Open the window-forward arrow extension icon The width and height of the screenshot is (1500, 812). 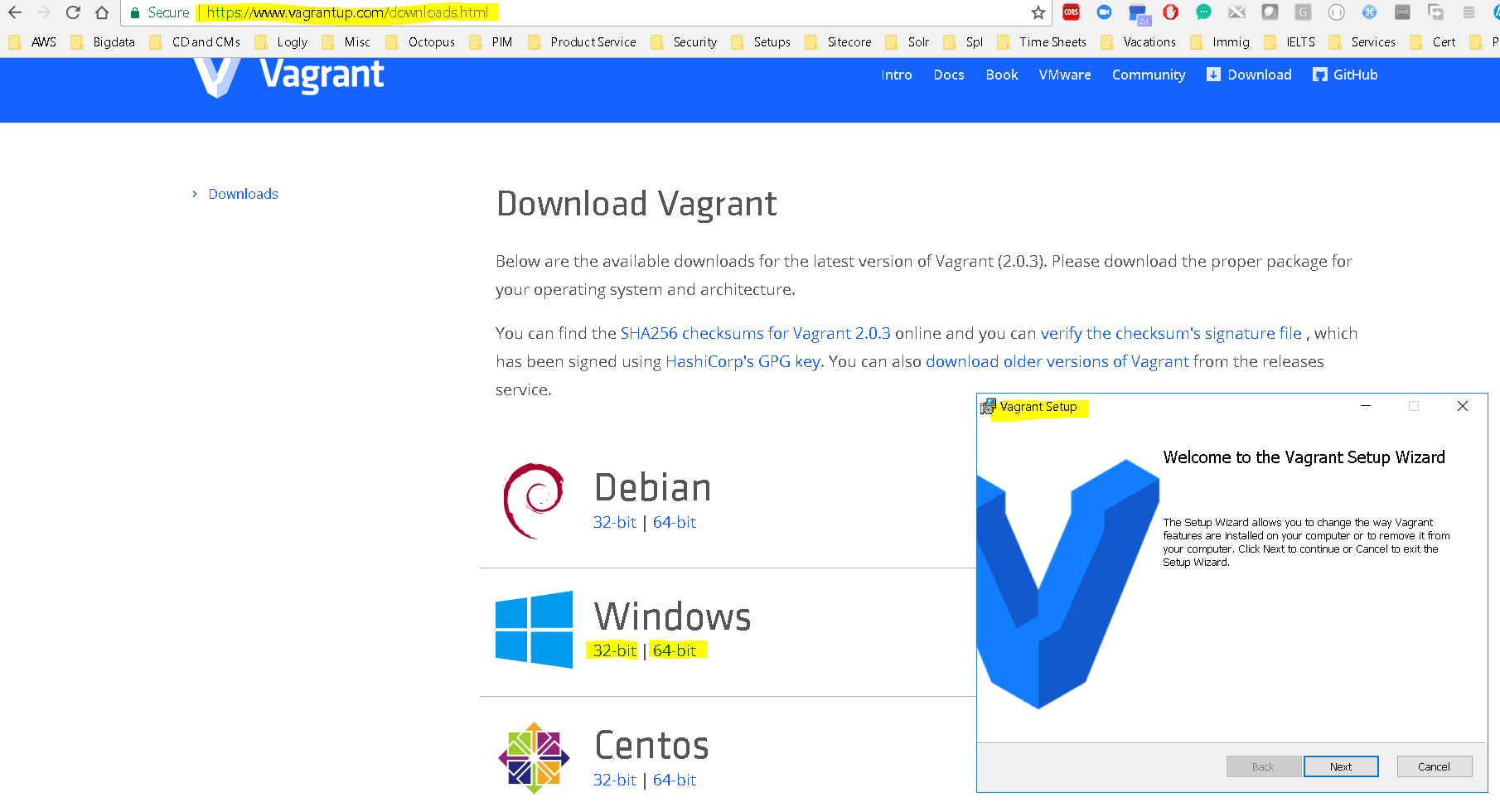(x=1435, y=12)
